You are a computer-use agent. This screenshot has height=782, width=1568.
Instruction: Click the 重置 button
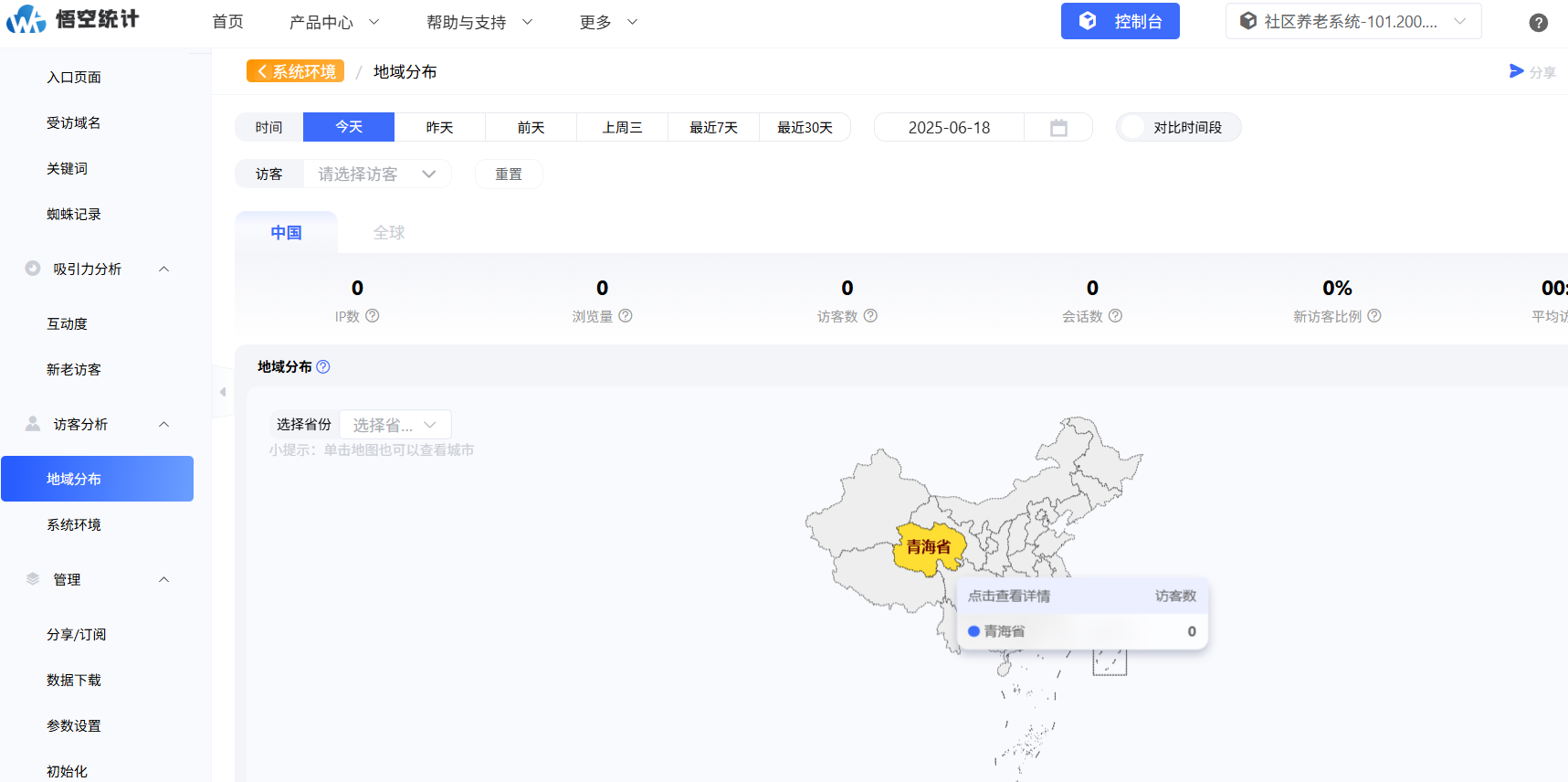[x=509, y=174]
